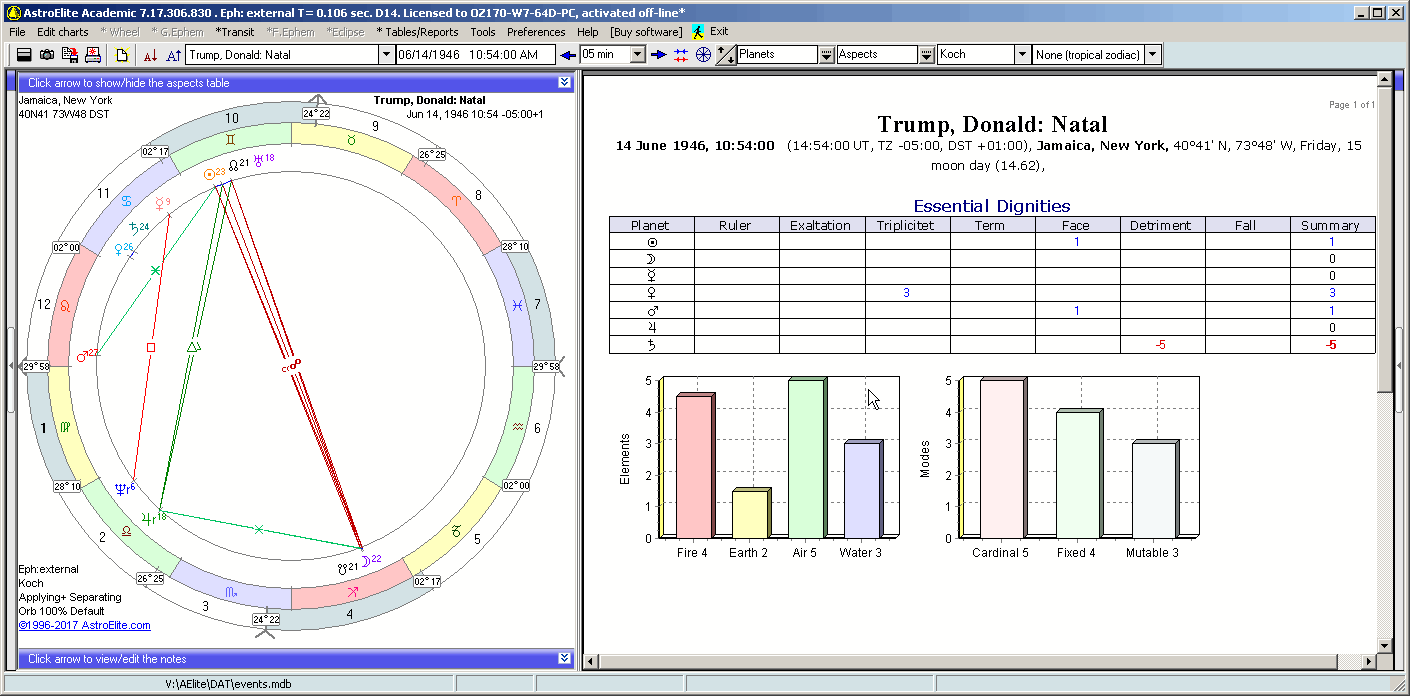Click the pink Fire bar in Elements chart
The image size is (1410, 696).
pyautogui.click(x=694, y=466)
